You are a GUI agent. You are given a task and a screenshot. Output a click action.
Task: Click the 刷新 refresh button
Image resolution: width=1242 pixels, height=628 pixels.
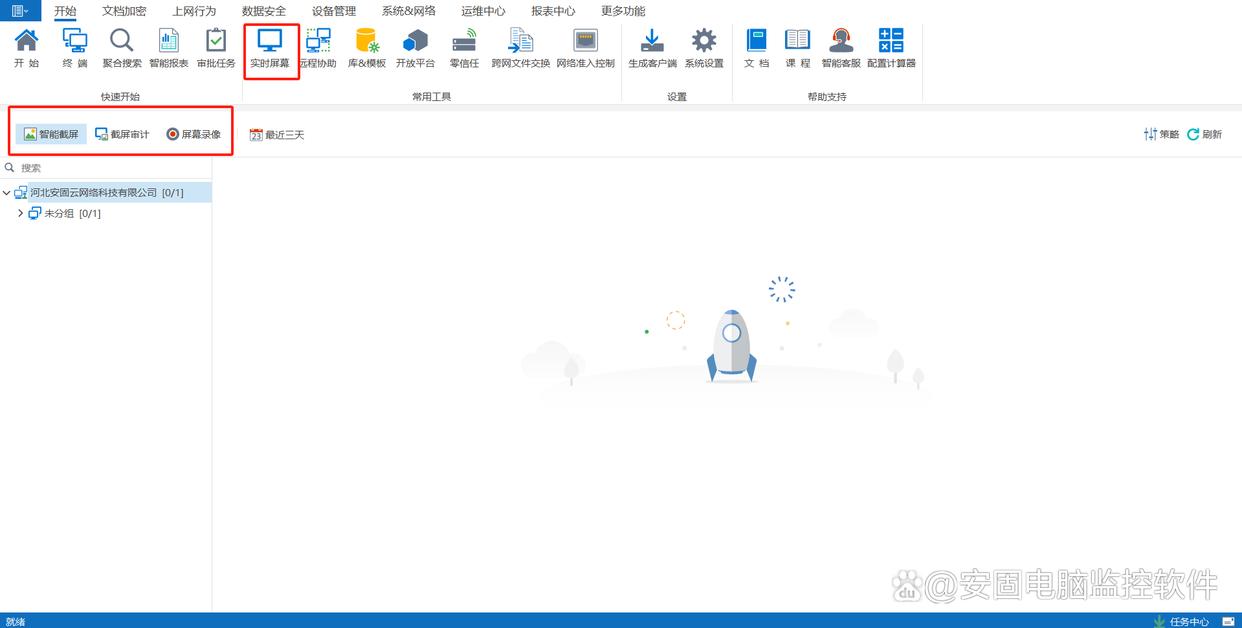1204,134
